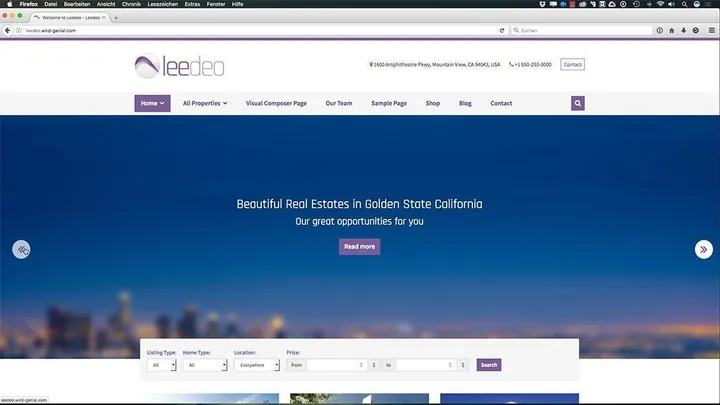Open the Blog page
Screen dimensions: 720x405
(465, 103)
